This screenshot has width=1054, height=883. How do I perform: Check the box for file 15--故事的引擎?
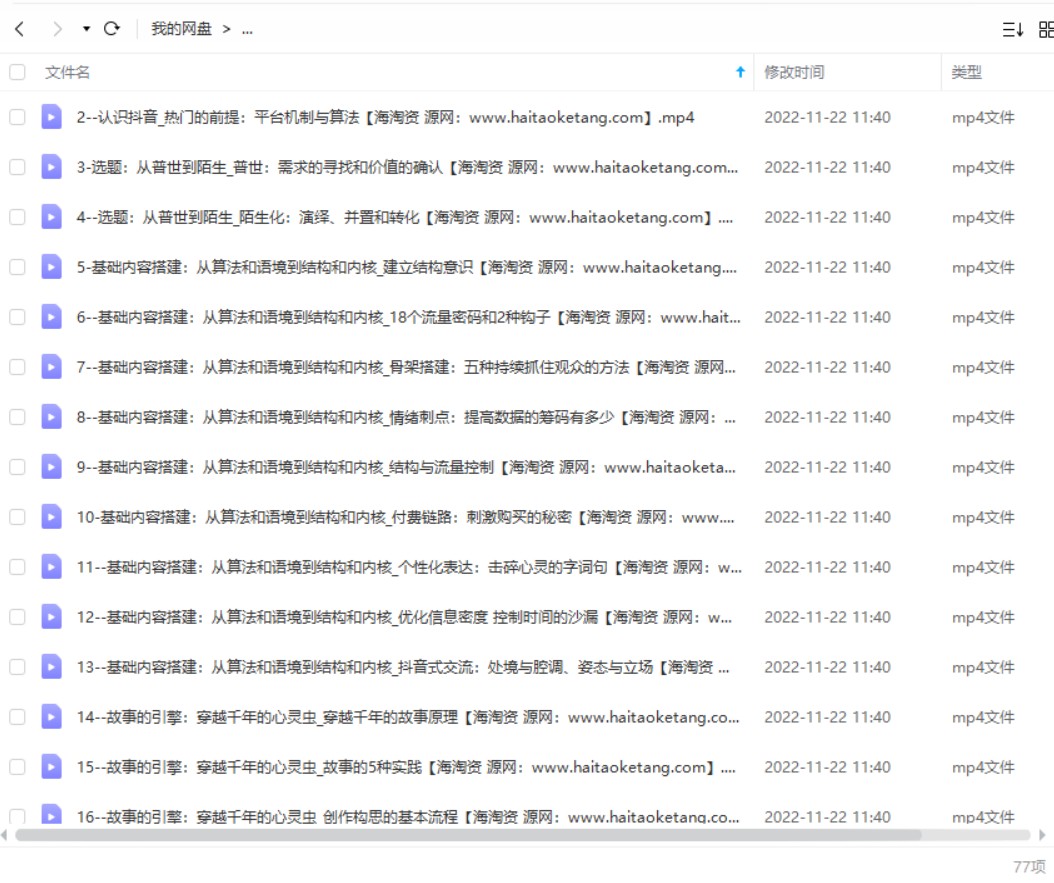17,767
